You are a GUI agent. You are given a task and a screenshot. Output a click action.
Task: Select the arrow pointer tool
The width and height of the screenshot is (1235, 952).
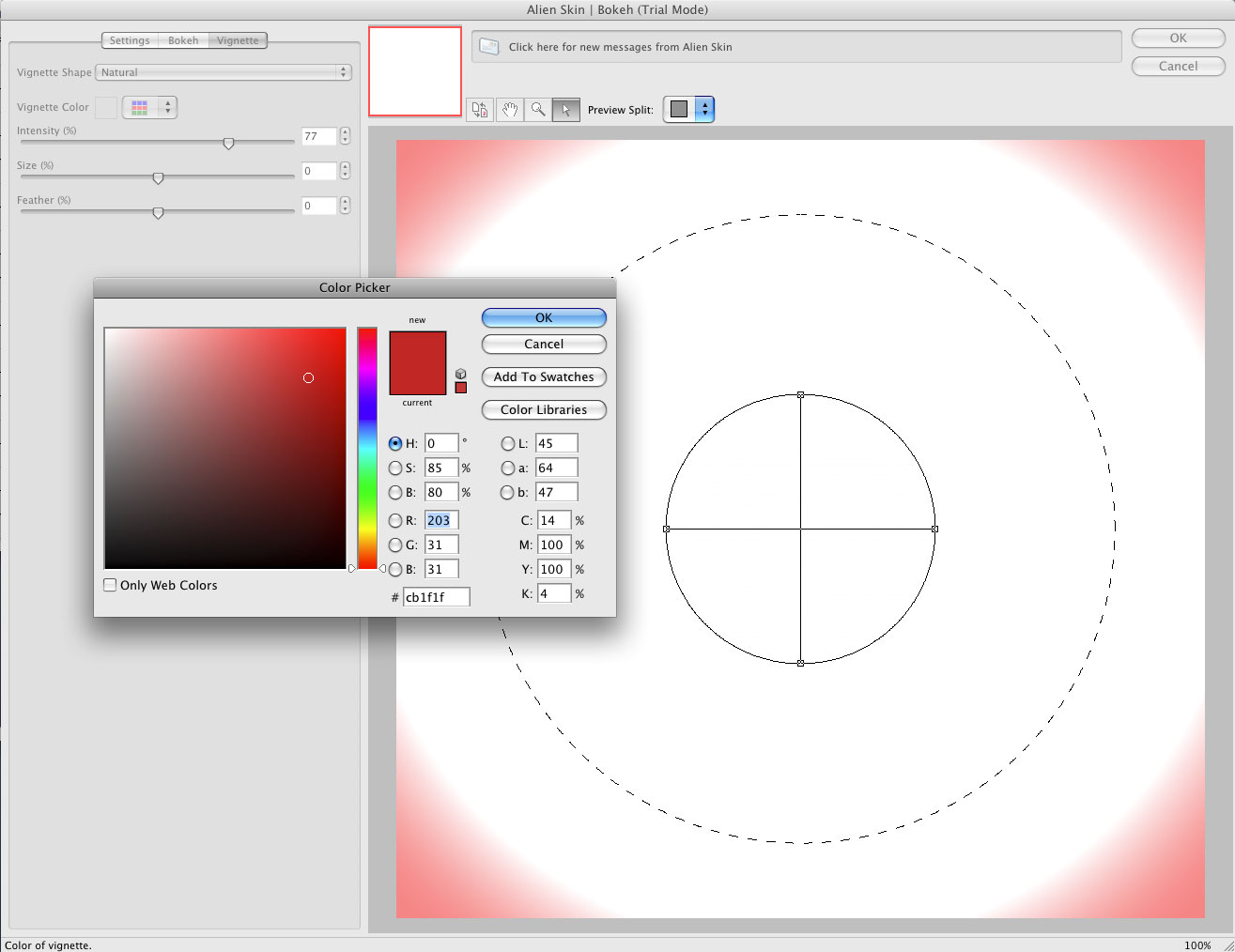[x=565, y=110]
